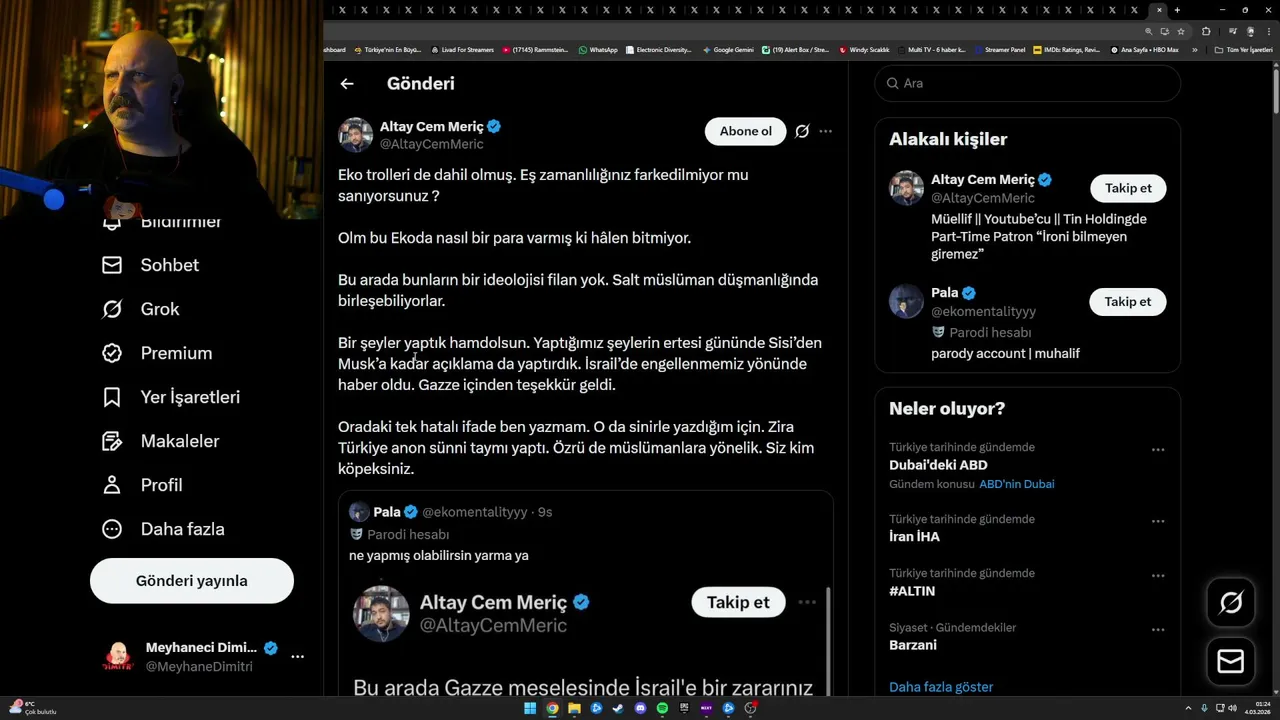Open the ABD'nin Dubai topic link
1280x720 pixels.
coord(1016,484)
